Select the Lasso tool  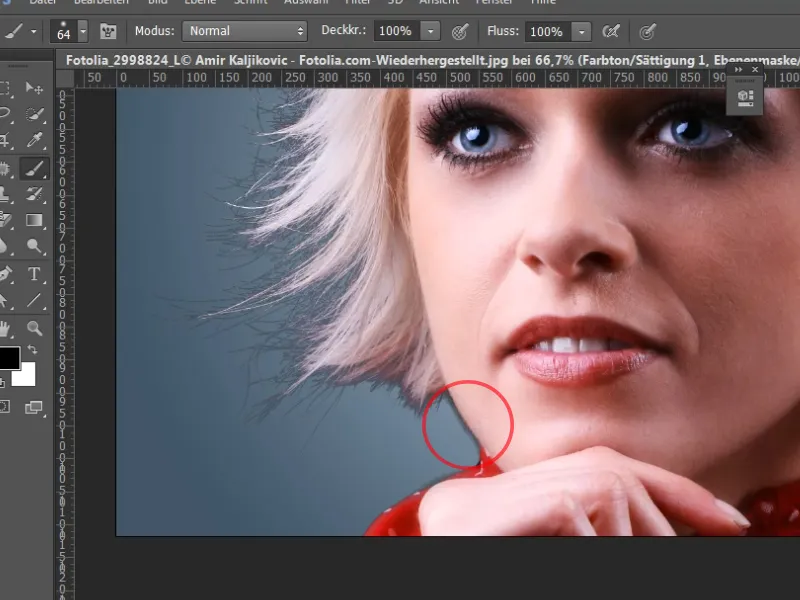[x=5, y=113]
